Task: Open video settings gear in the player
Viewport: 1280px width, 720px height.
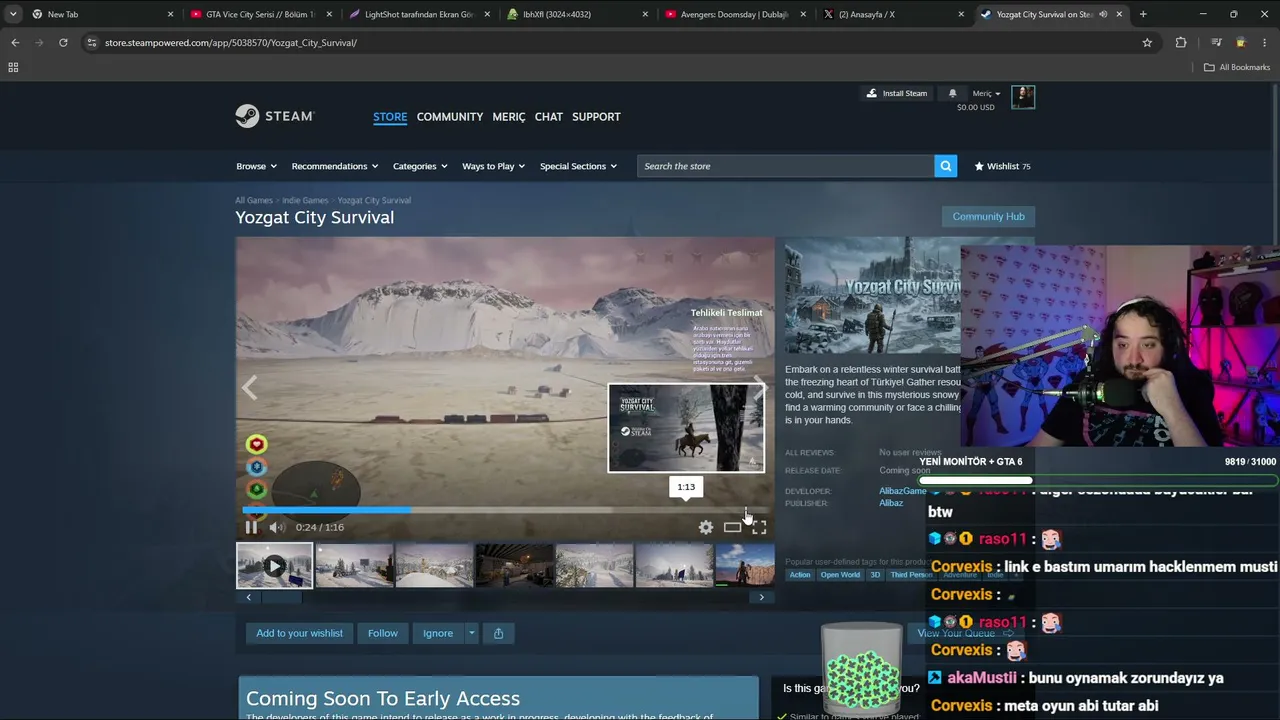Action: pyautogui.click(x=706, y=527)
